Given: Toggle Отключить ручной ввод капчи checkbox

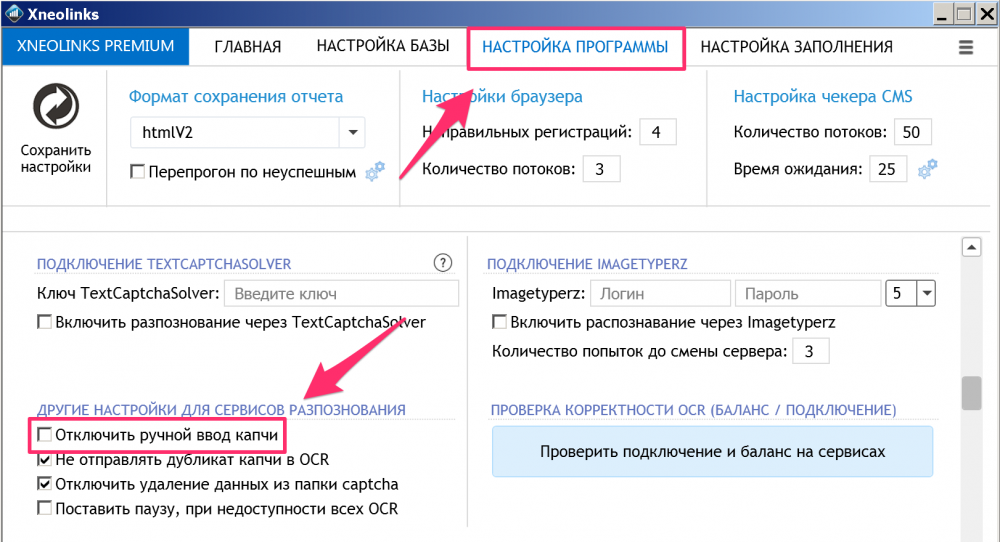Looking at the screenshot, I should tap(44, 435).
